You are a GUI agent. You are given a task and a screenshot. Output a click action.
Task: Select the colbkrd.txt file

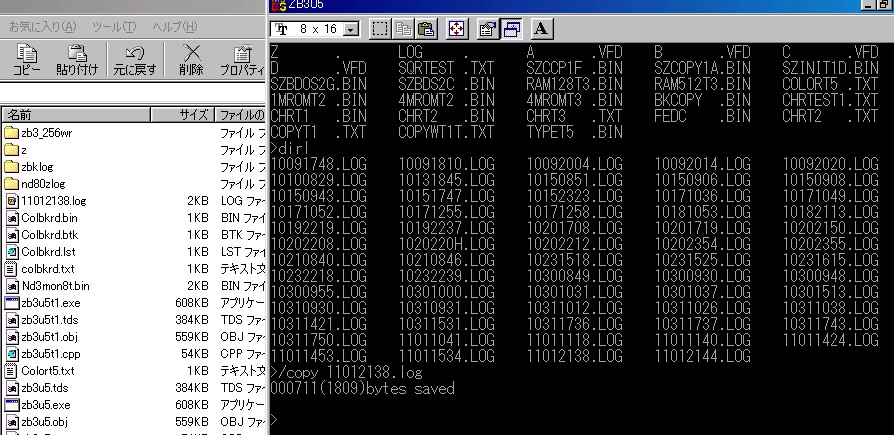39,269
